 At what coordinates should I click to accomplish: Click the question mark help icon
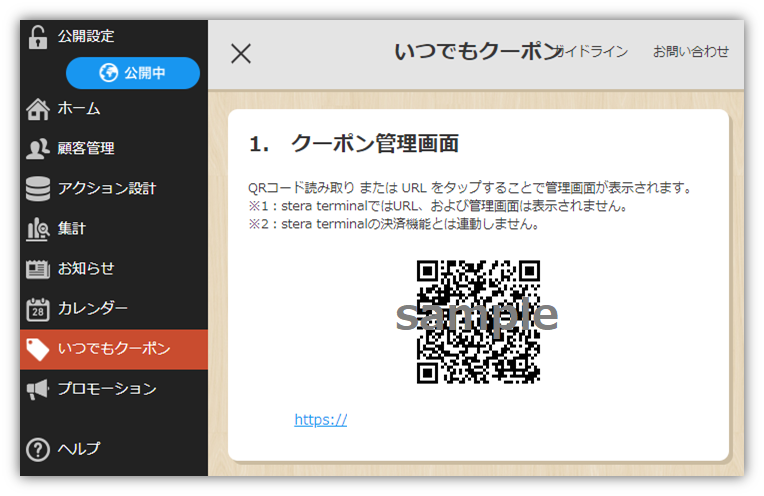point(38,449)
